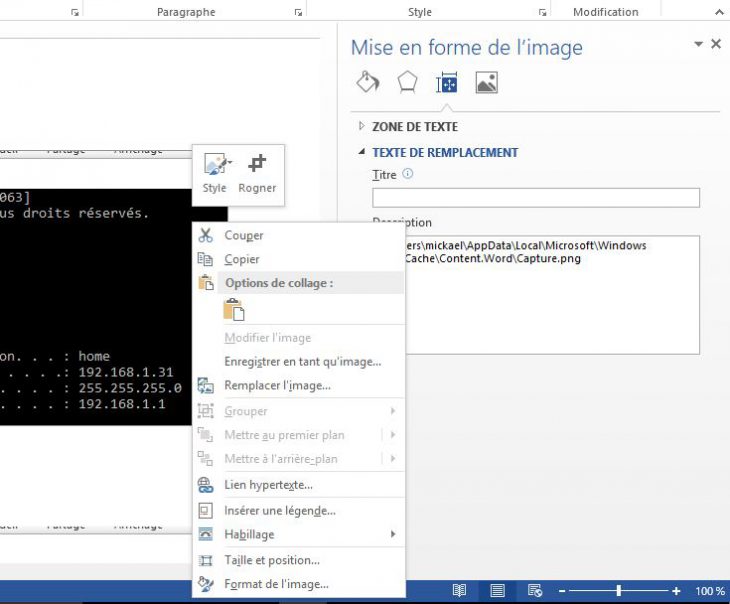Open the Habillage submenu arrow
730x604 pixels.
pos(393,534)
